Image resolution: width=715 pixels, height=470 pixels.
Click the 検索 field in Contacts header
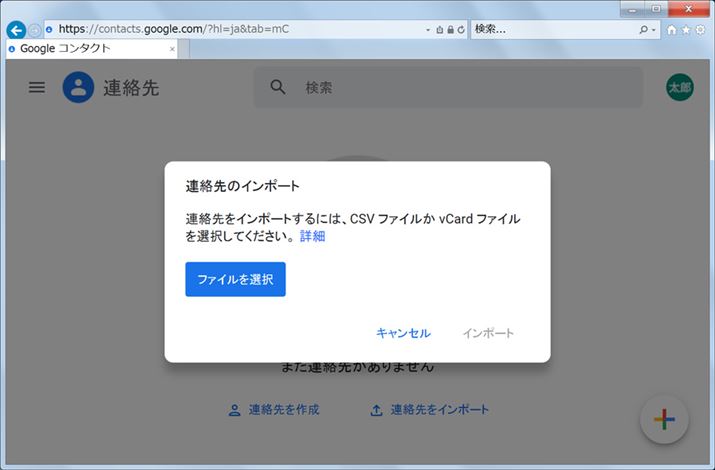click(x=460, y=88)
